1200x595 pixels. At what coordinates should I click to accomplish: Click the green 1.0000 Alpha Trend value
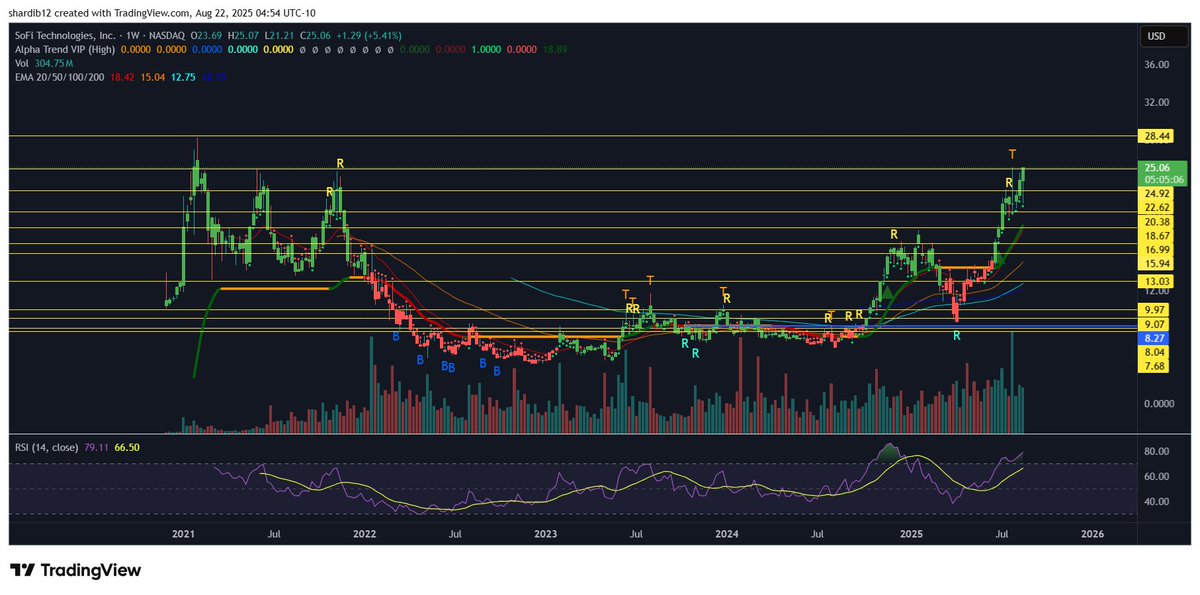tap(486, 51)
